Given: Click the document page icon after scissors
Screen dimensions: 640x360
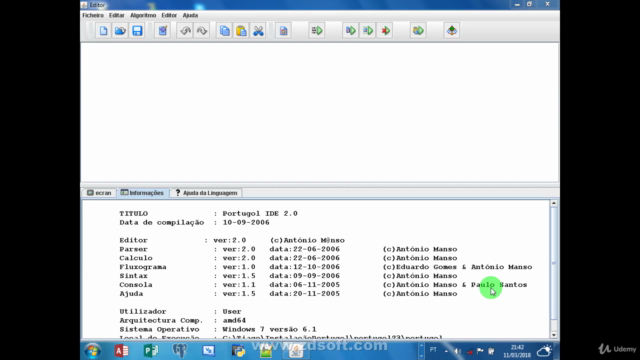Looking at the screenshot, I should click(283, 31).
